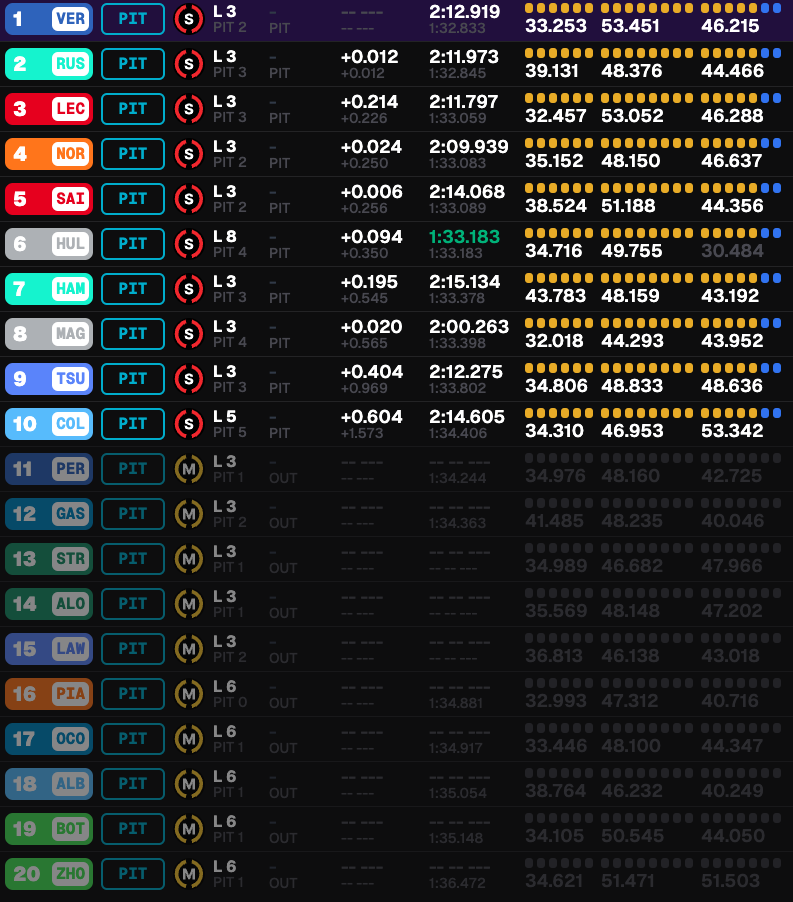Select the TSU driver badge

pos(49,379)
